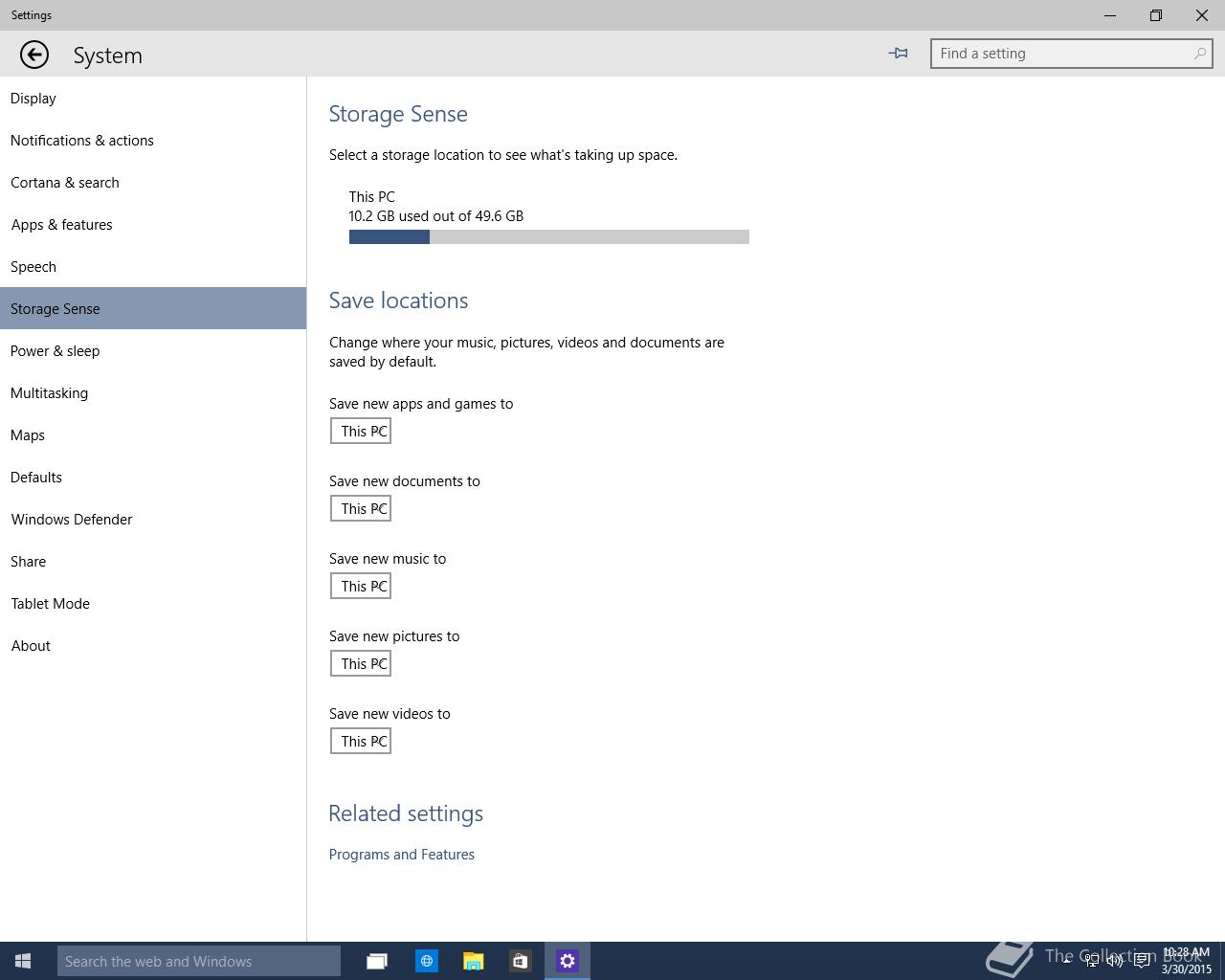Show hidden tray icons

click(x=1066, y=961)
